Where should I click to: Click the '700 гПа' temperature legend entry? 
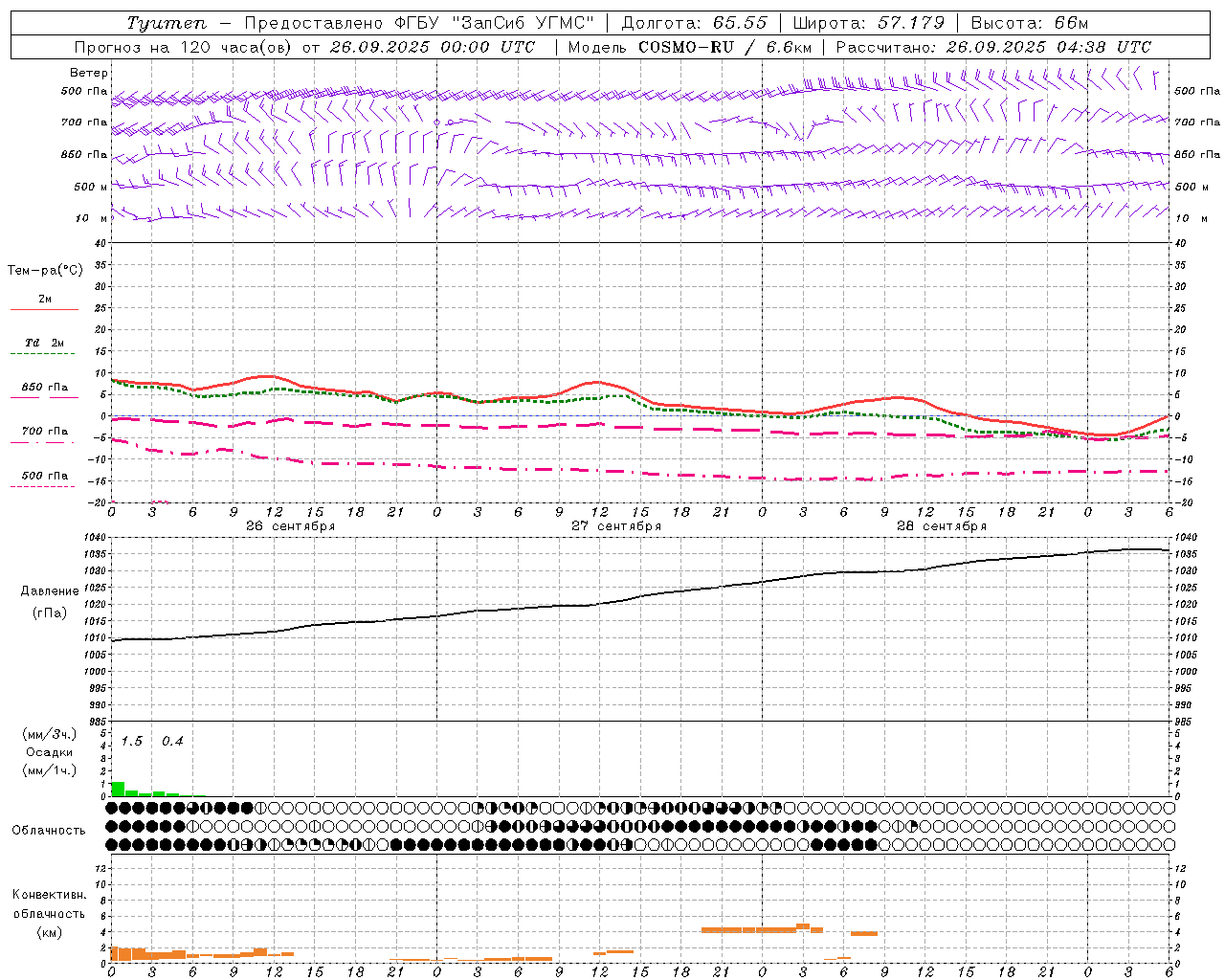point(45,434)
